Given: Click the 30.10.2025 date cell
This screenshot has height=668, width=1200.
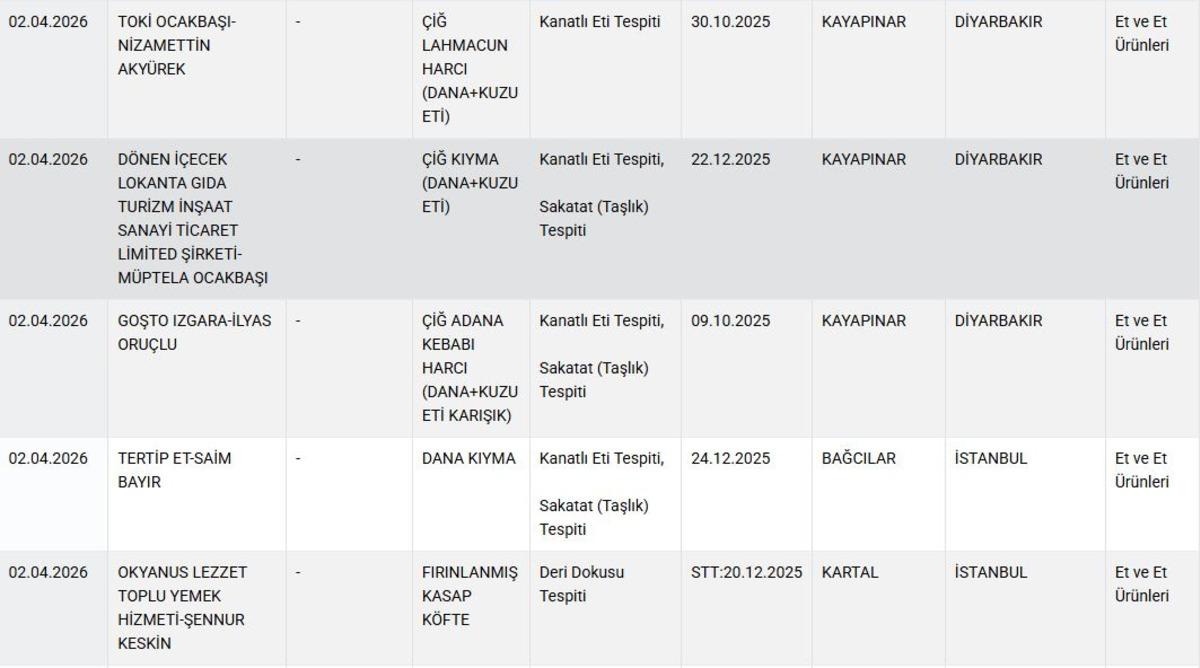Looking at the screenshot, I should coord(730,21).
